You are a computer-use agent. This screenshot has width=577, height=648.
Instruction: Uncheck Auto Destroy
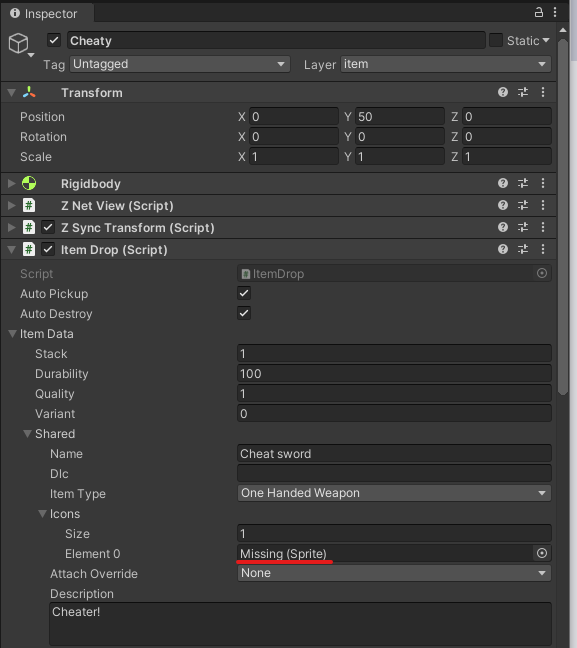point(244,313)
